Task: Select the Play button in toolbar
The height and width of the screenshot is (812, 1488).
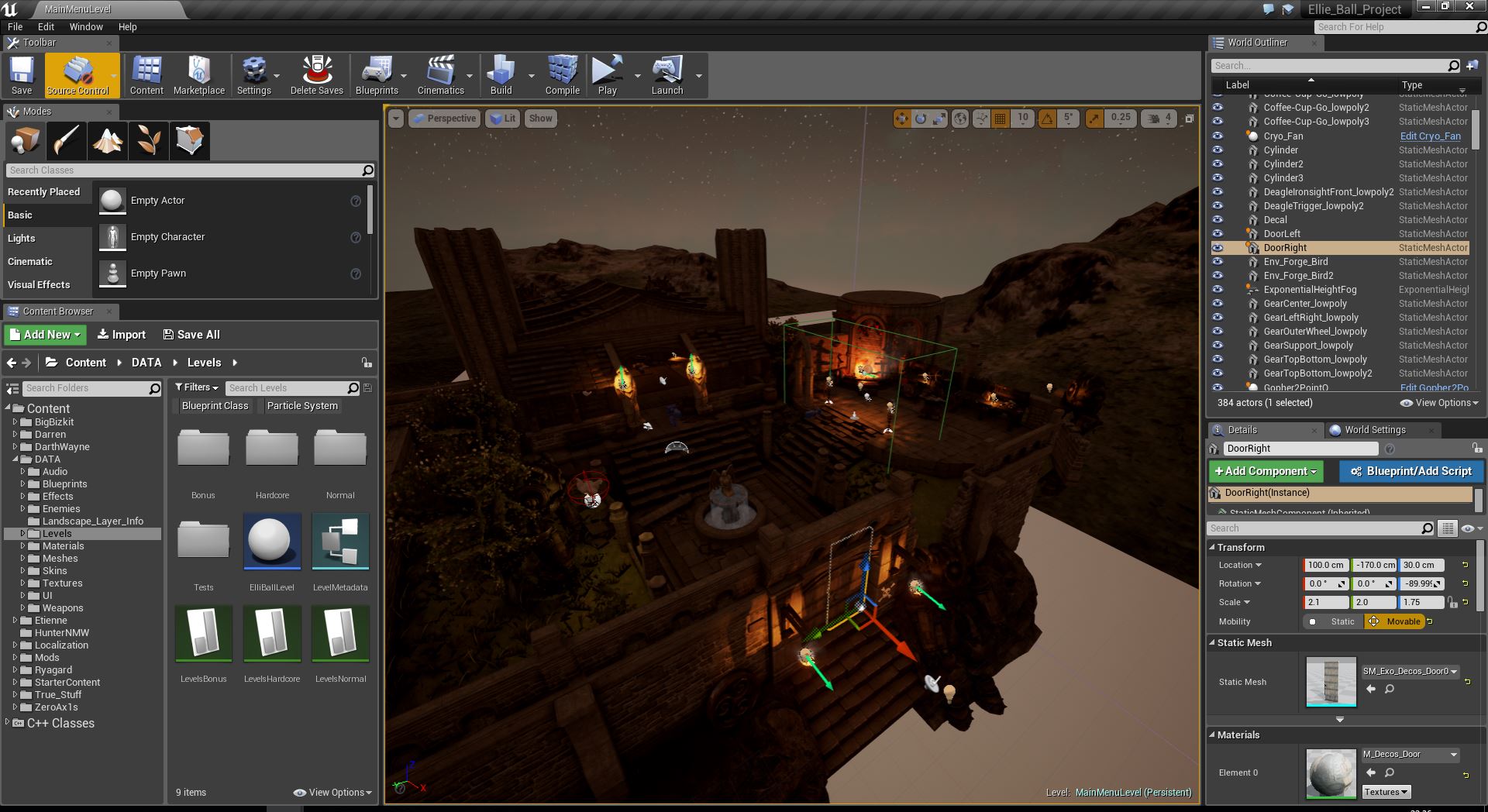Action: pyautogui.click(x=608, y=74)
